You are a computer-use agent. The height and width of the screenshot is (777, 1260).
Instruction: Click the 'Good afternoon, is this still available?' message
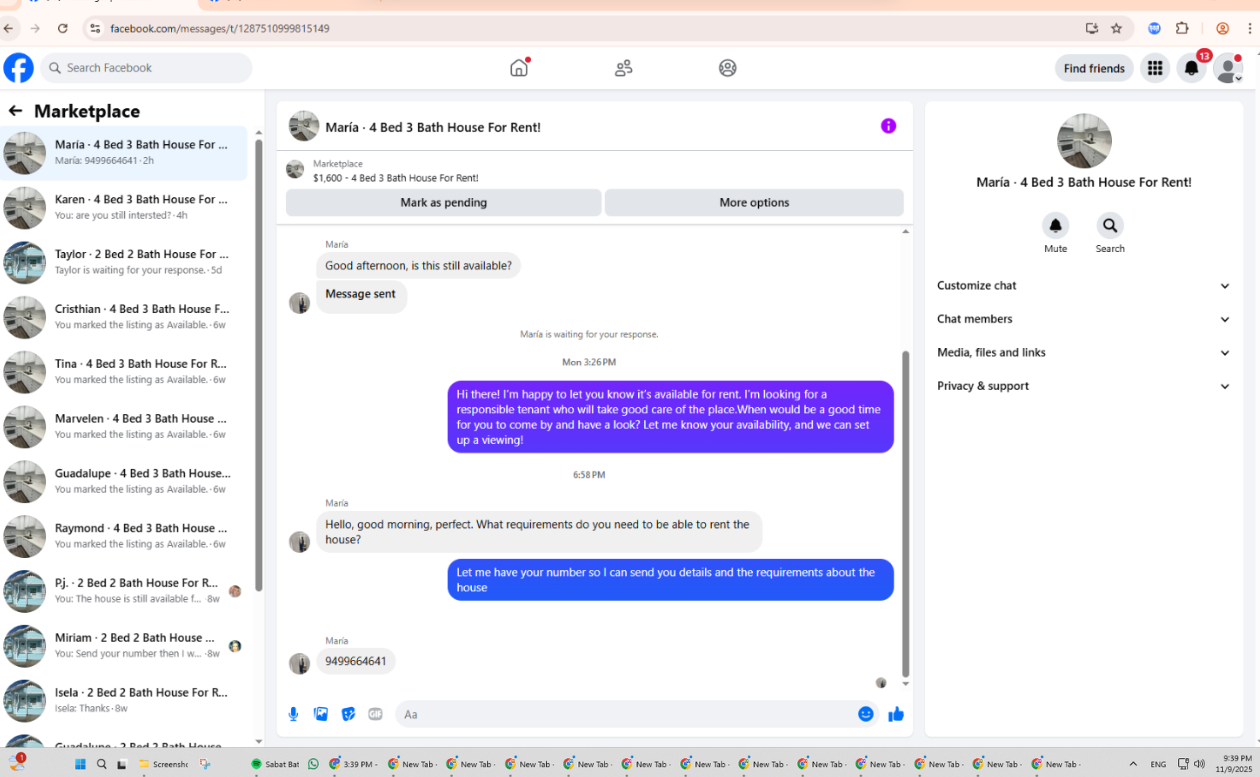[x=418, y=266]
